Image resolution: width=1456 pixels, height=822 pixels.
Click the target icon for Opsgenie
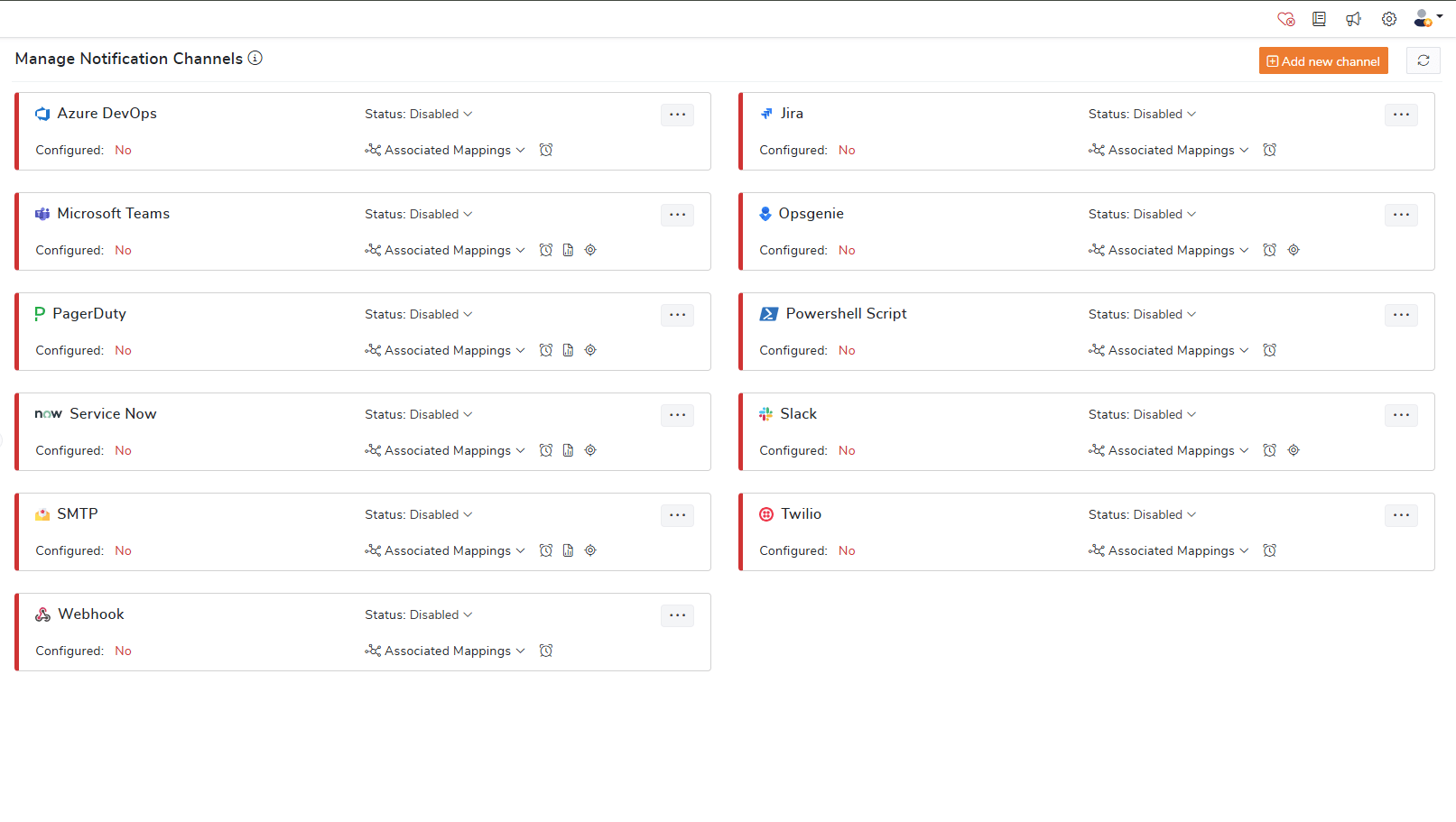tap(1294, 250)
